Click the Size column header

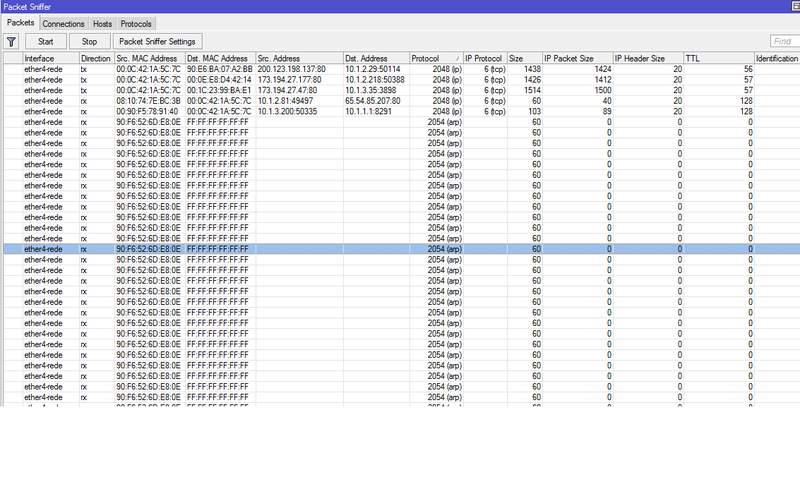point(525,58)
